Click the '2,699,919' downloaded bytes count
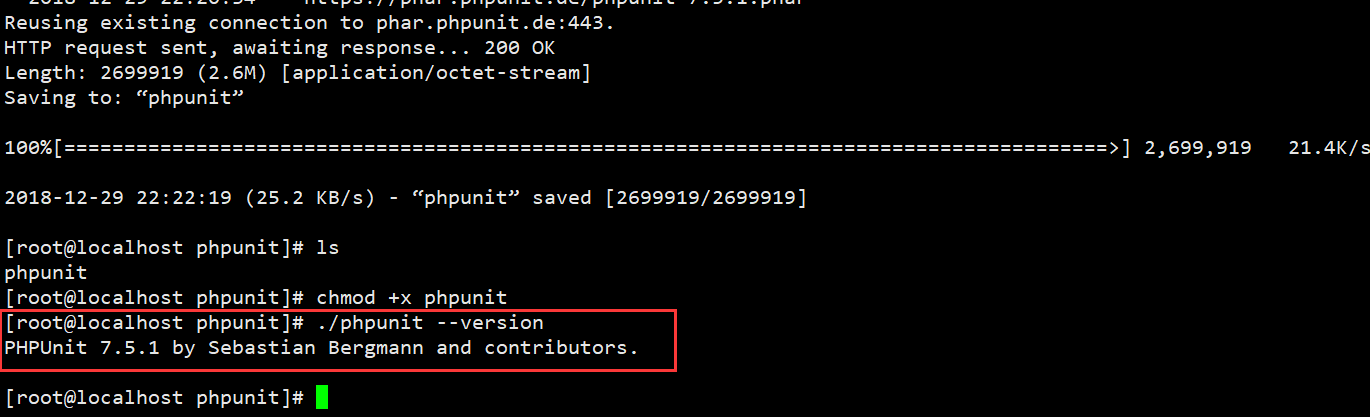The width and height of the screenshot is (1370, 417). (1197, 148)
